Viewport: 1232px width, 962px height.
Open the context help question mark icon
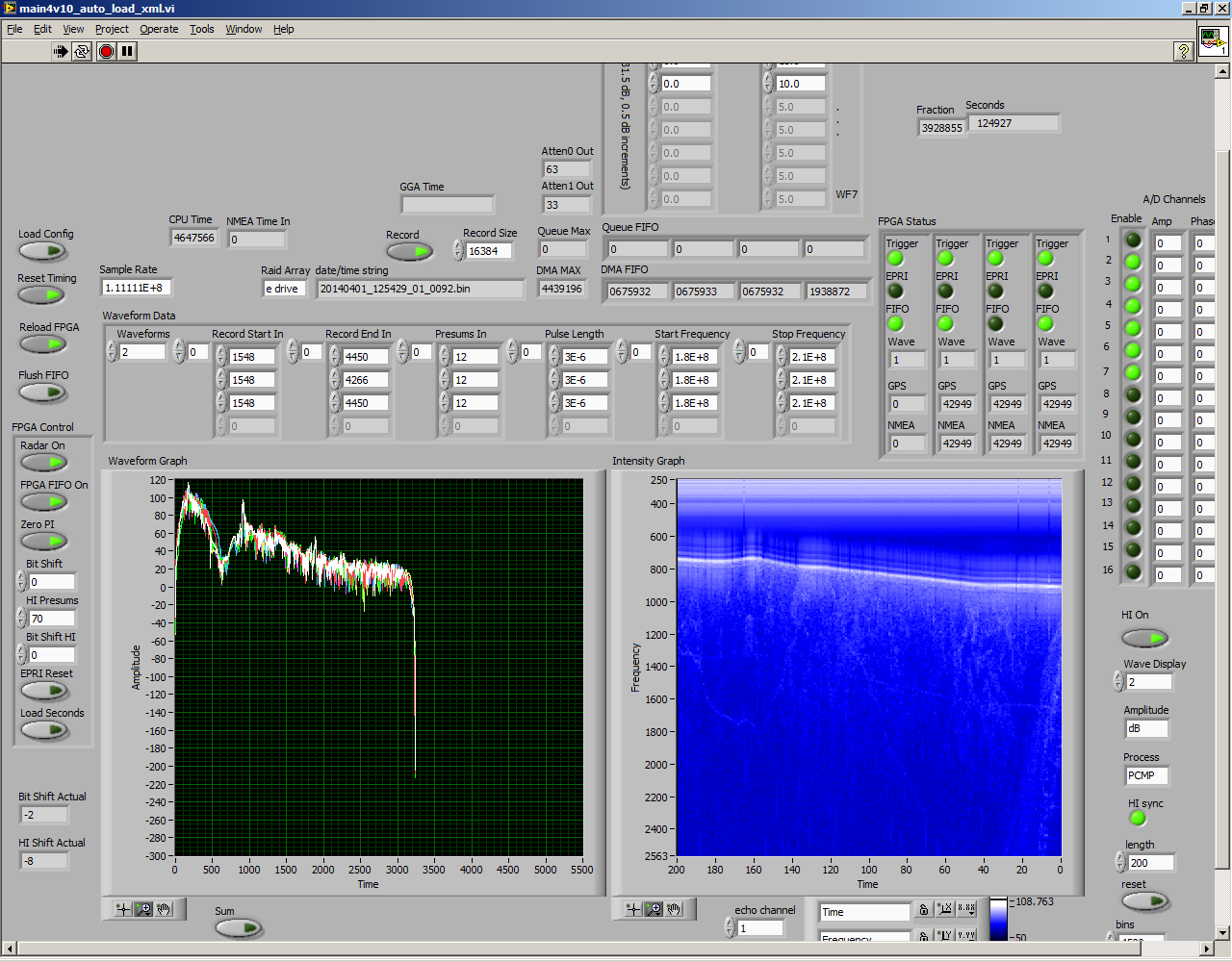click(1184, 51)
